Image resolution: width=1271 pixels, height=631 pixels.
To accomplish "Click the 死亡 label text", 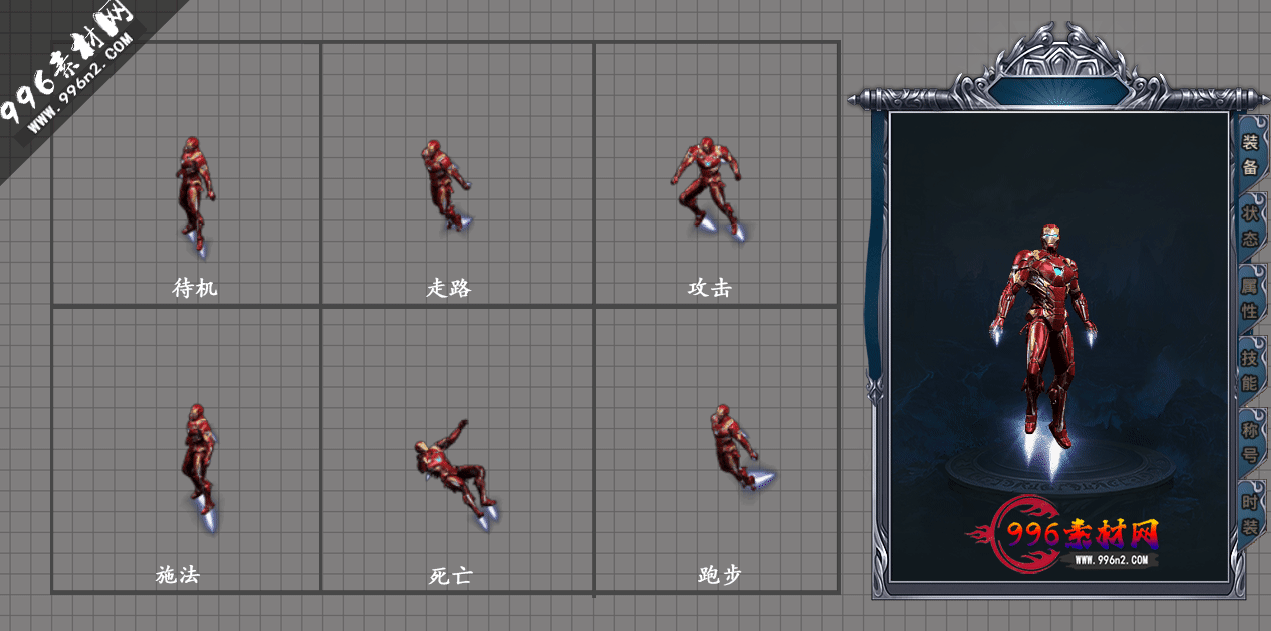I will click(x=451, y=576).
